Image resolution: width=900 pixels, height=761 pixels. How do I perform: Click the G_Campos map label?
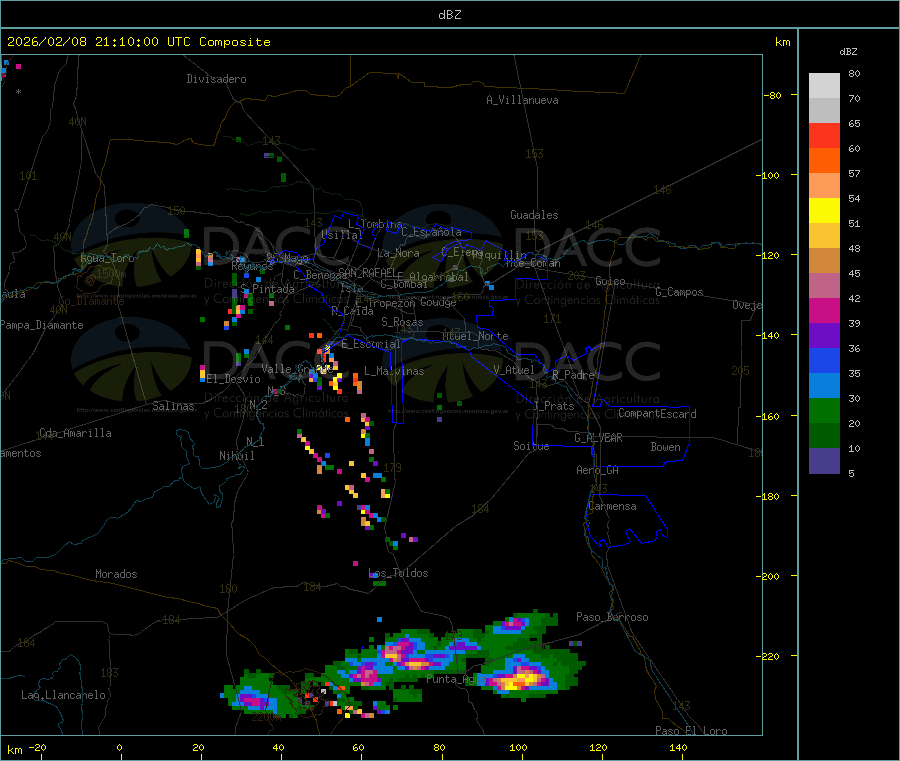point(679,292)
